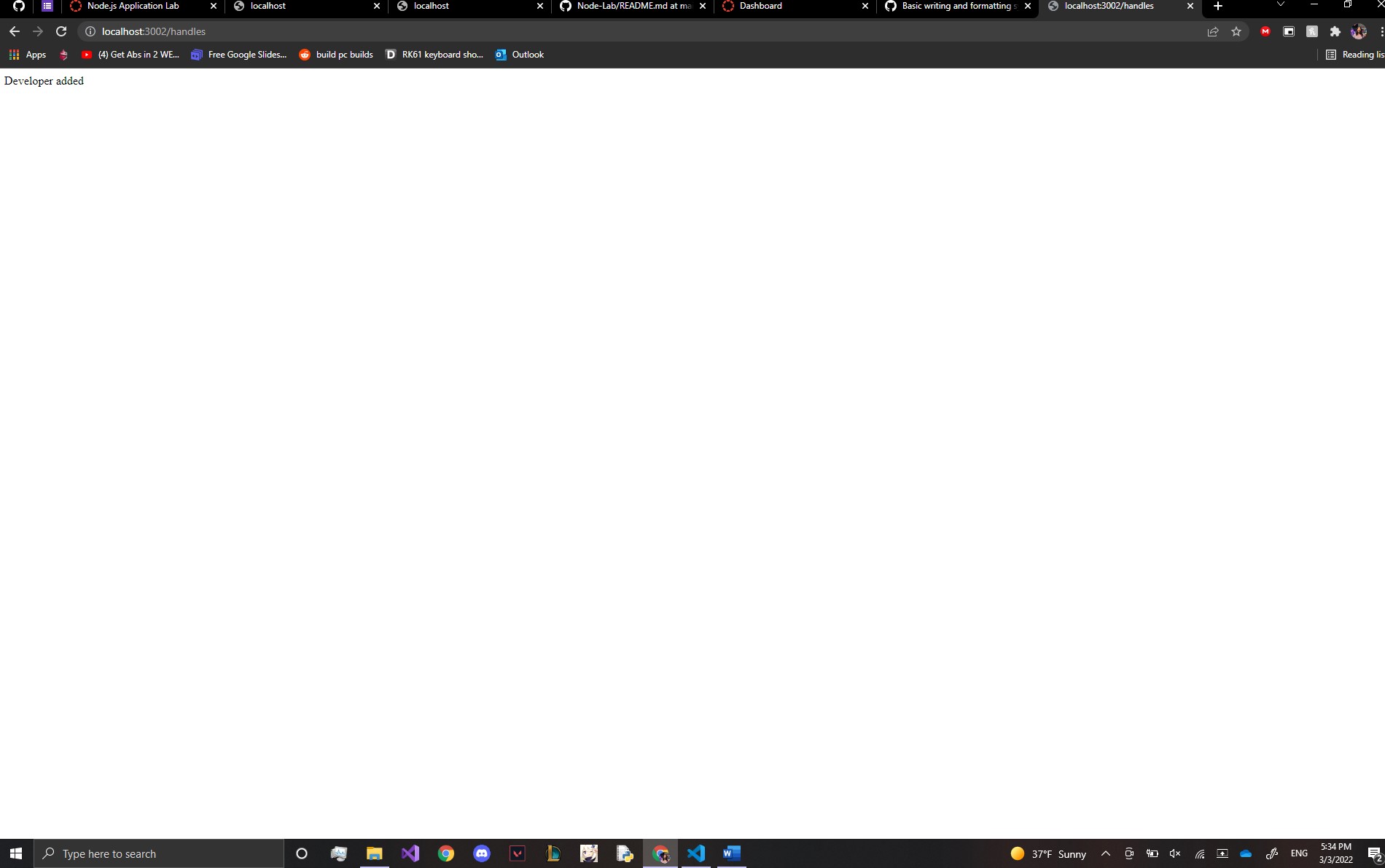1385x868 pixels.
Task: Open Microsoft Word from taskbar
Action: (732, 853)
